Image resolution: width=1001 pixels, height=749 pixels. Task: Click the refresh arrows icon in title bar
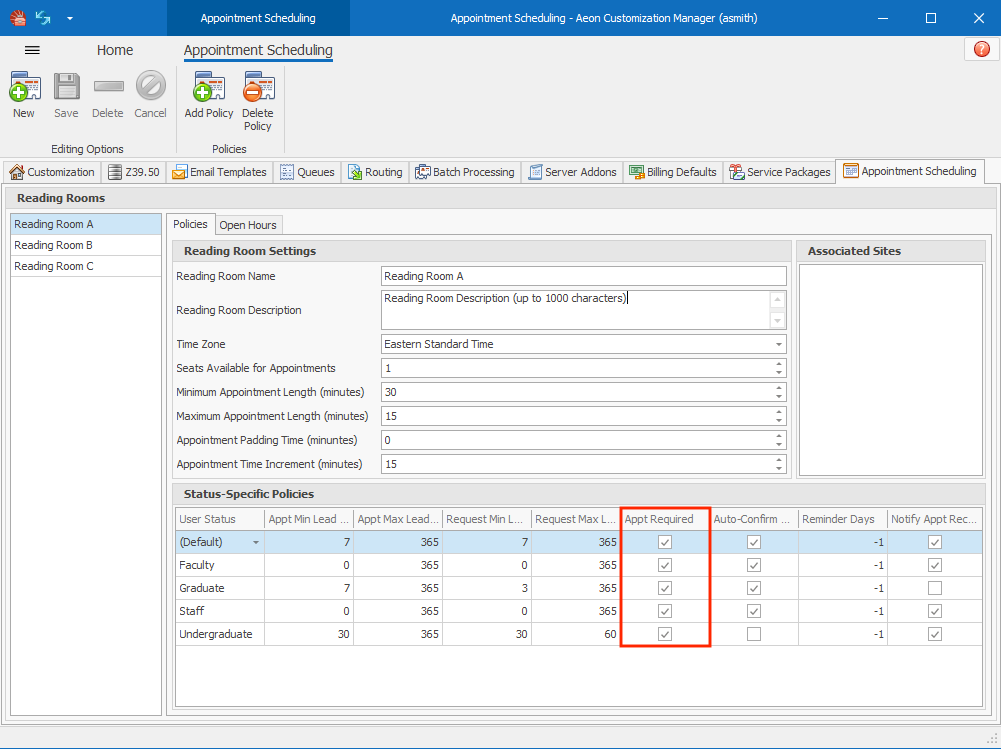click(43, 18)
